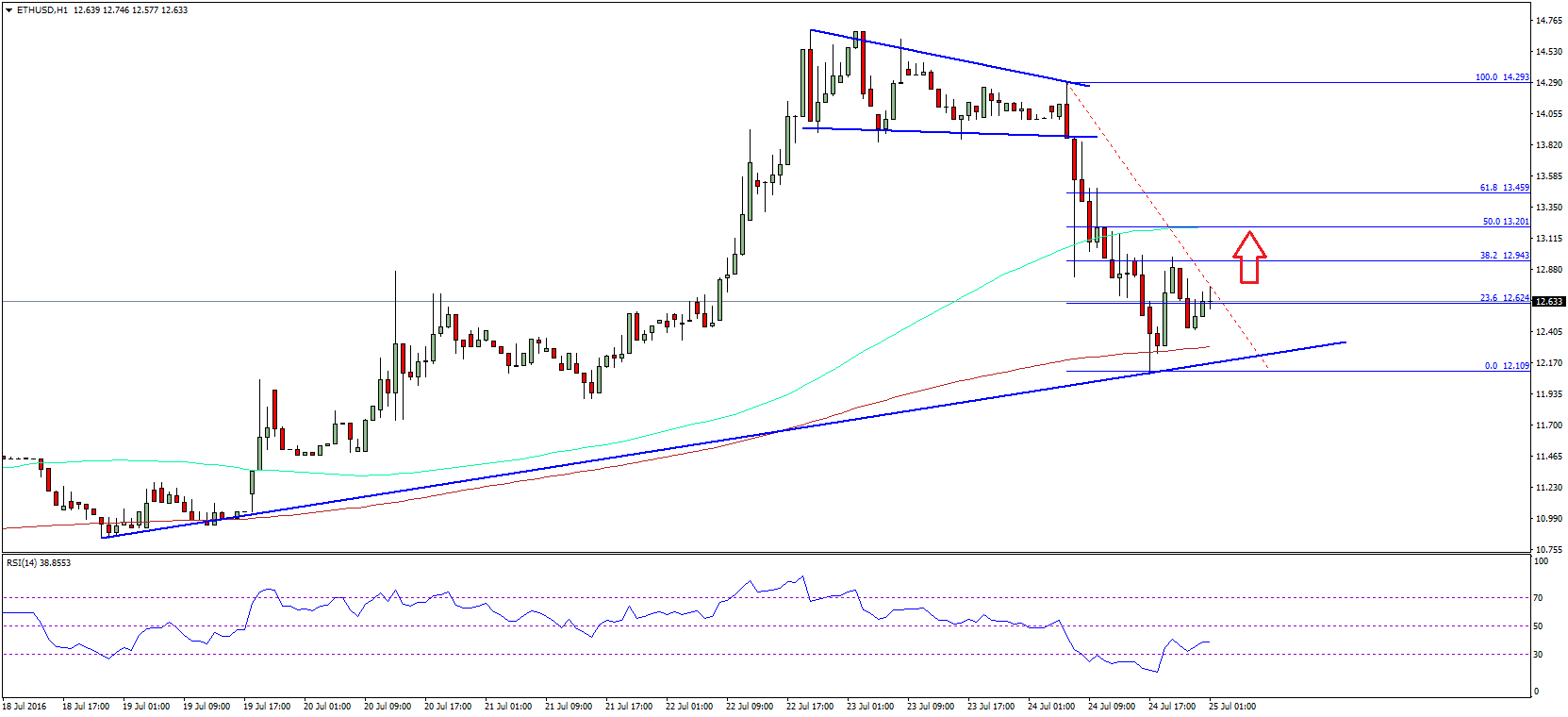
Task: Click the Fibonacci 23.6 12.624 label
Action: click(x=1505, y=298)
